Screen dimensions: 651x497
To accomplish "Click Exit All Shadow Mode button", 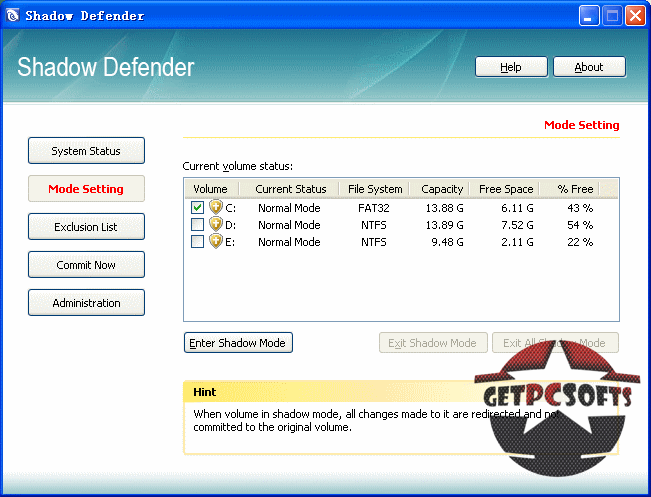I will click(555, 343).
